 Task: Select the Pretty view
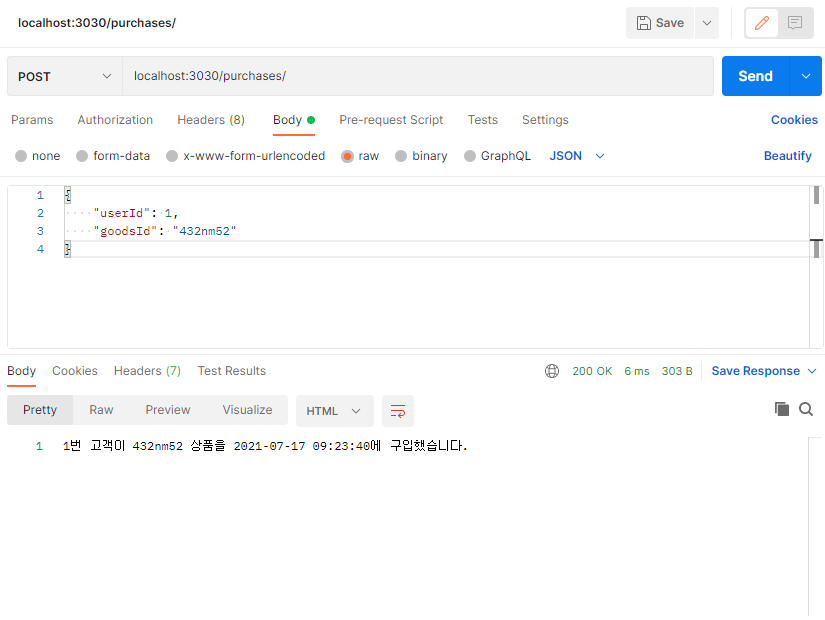tap(40, 410)
